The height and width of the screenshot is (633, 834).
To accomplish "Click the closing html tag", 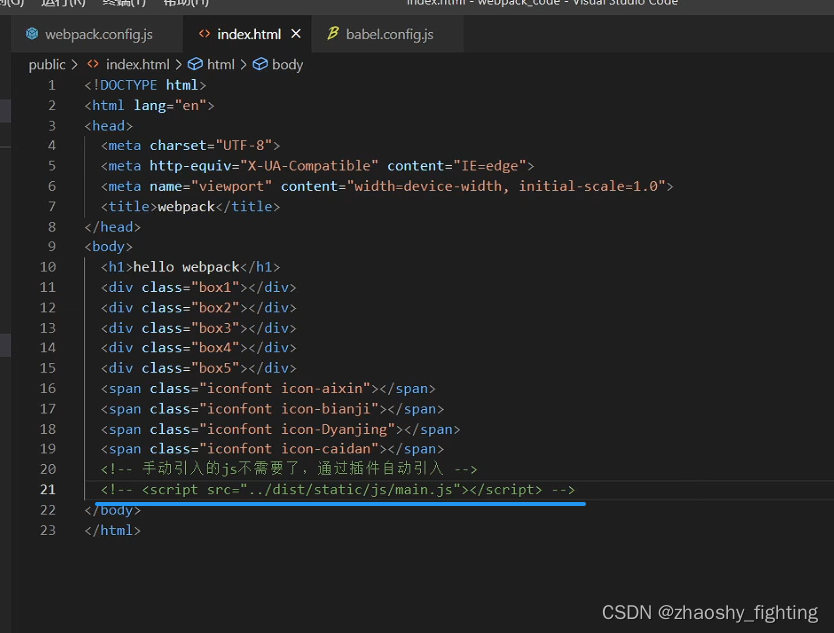I will pyautogui.click(x=113, y=530).
